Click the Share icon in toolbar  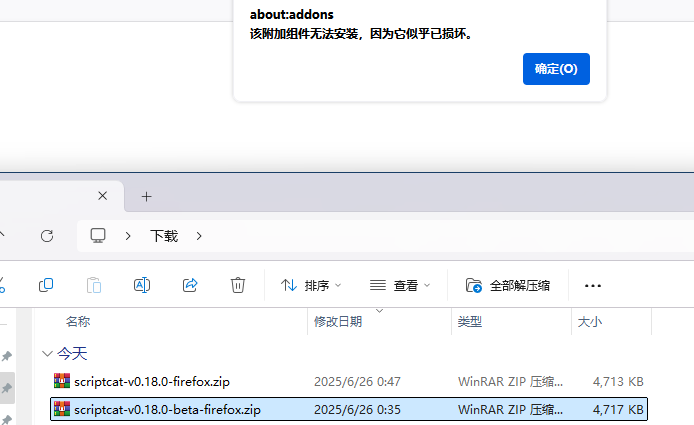190,285
